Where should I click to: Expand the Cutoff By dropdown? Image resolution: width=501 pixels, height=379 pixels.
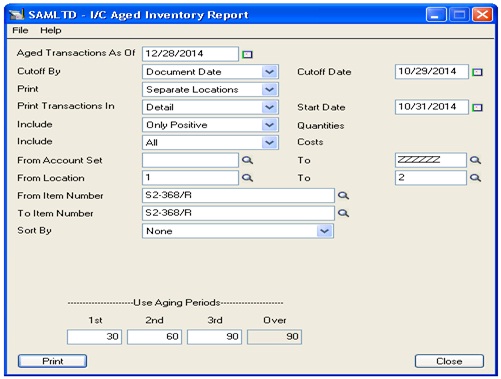(270, 72)
